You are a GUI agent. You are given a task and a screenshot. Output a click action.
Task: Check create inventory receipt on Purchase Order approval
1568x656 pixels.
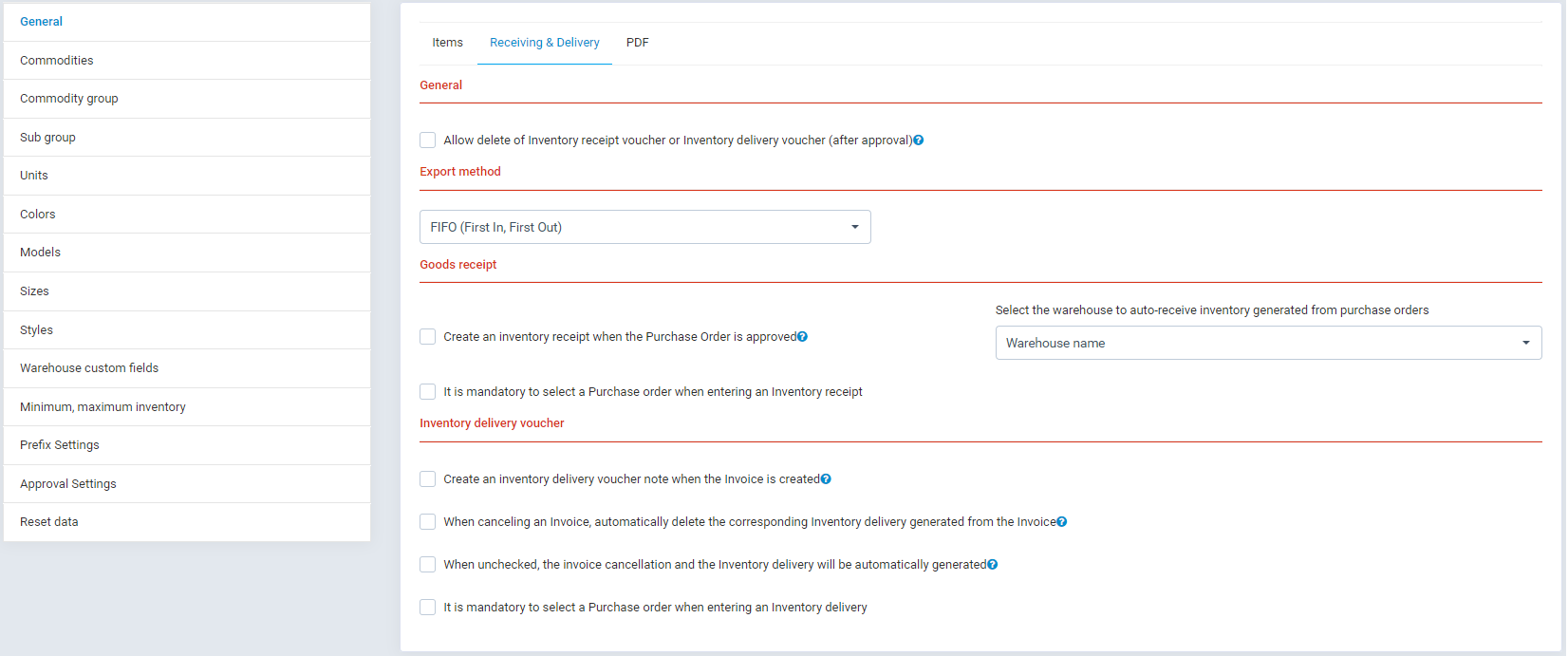tap(428, 337)
